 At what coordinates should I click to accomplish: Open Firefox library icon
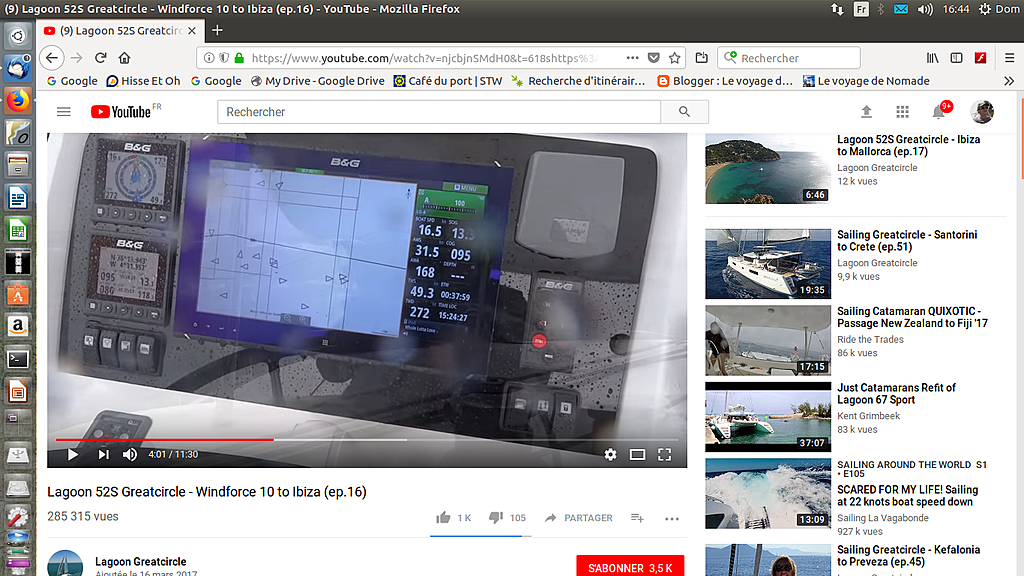(x=933, y=57)
